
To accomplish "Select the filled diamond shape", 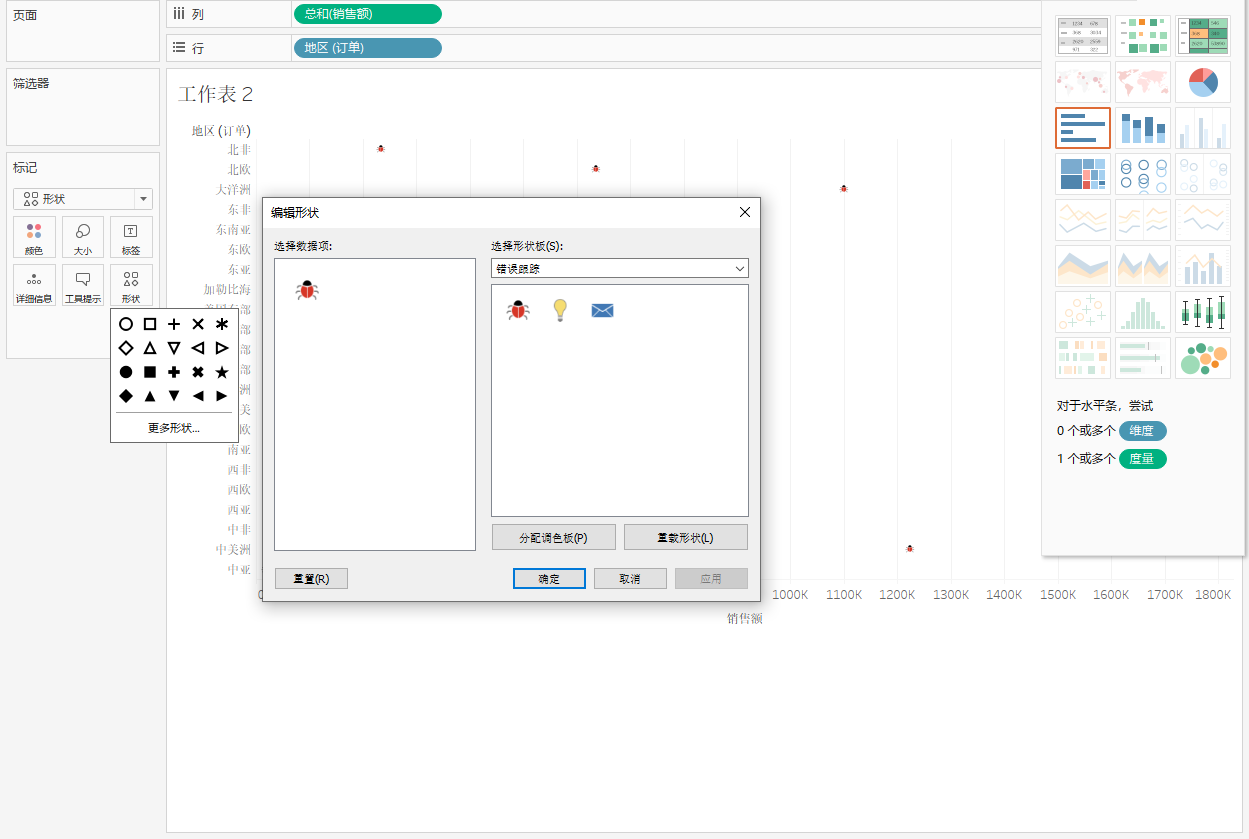I will 126,396.
